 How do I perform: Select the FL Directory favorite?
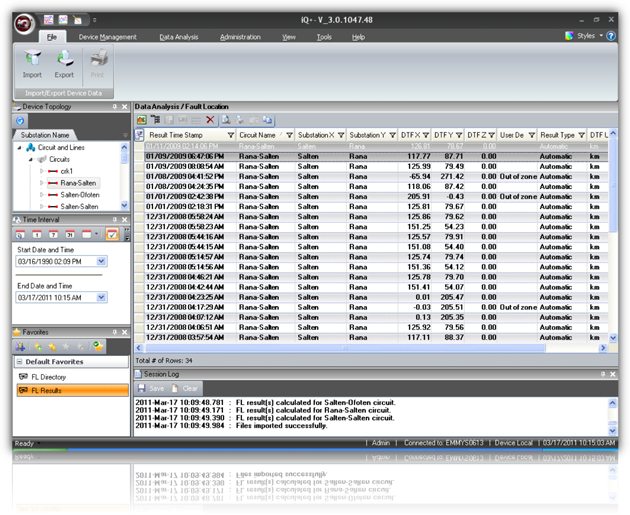pyautogui.click(x=48, y=377)
